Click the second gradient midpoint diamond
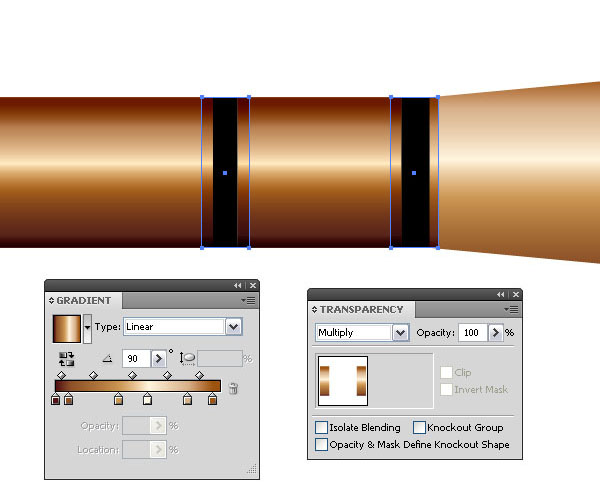This screenshot has height=503, width=600. tap(93, 375)
